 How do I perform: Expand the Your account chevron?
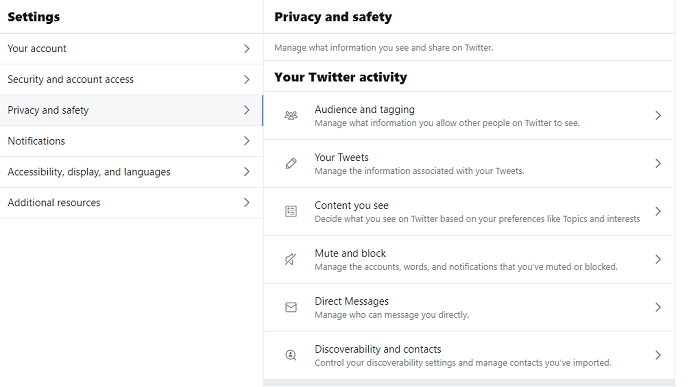click(x=246, y=49)
